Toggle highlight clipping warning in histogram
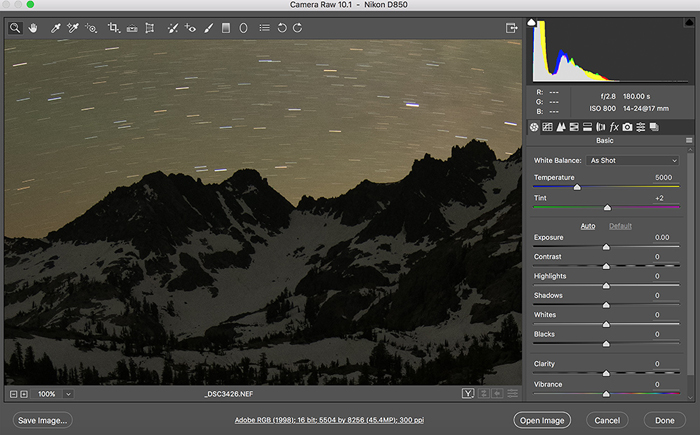The height and width of the screenshot is (435, 700). [x=687, y=23]
